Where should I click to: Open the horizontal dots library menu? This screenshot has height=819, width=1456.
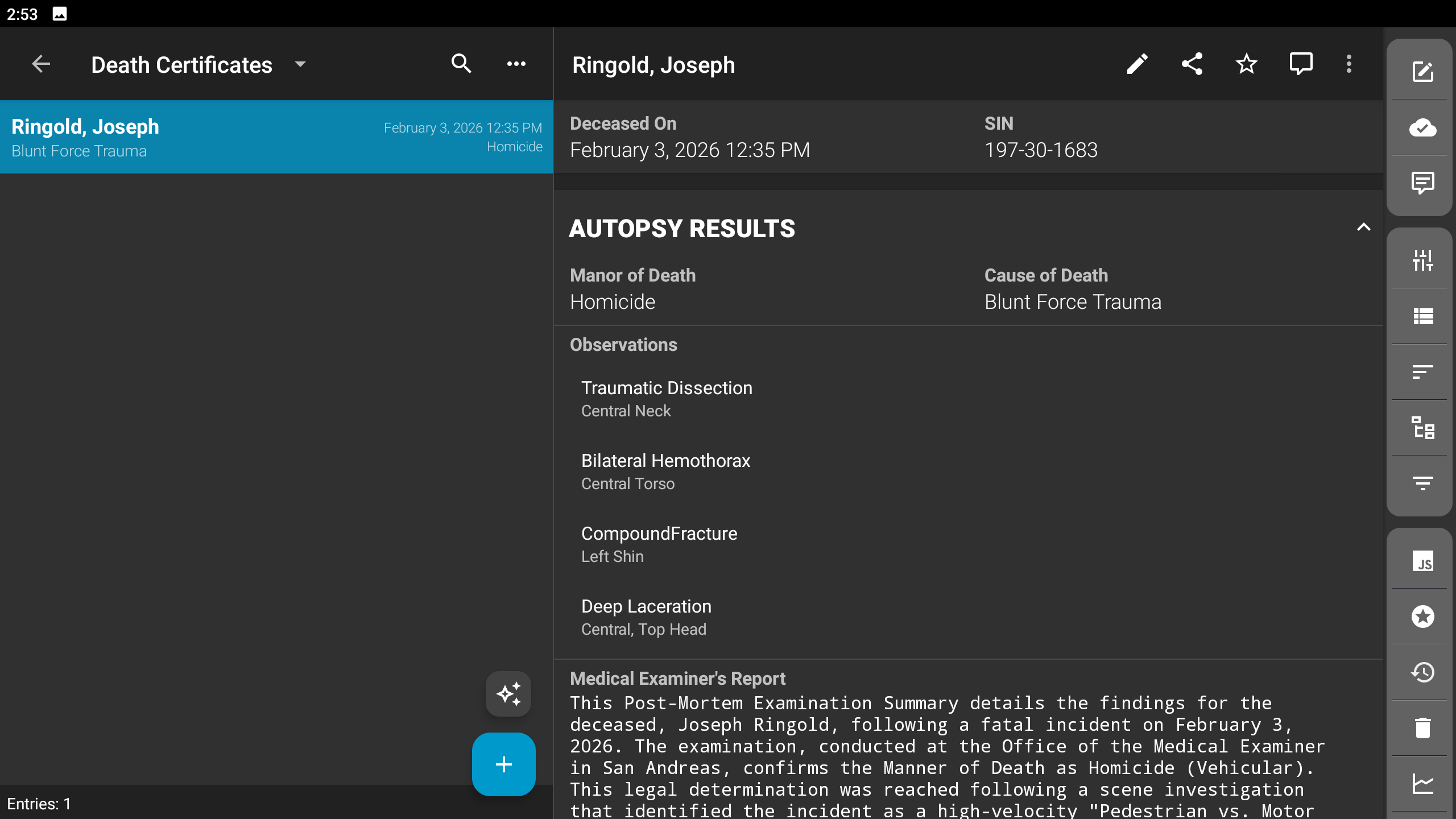pyautogui.click(x=516, y=64)
